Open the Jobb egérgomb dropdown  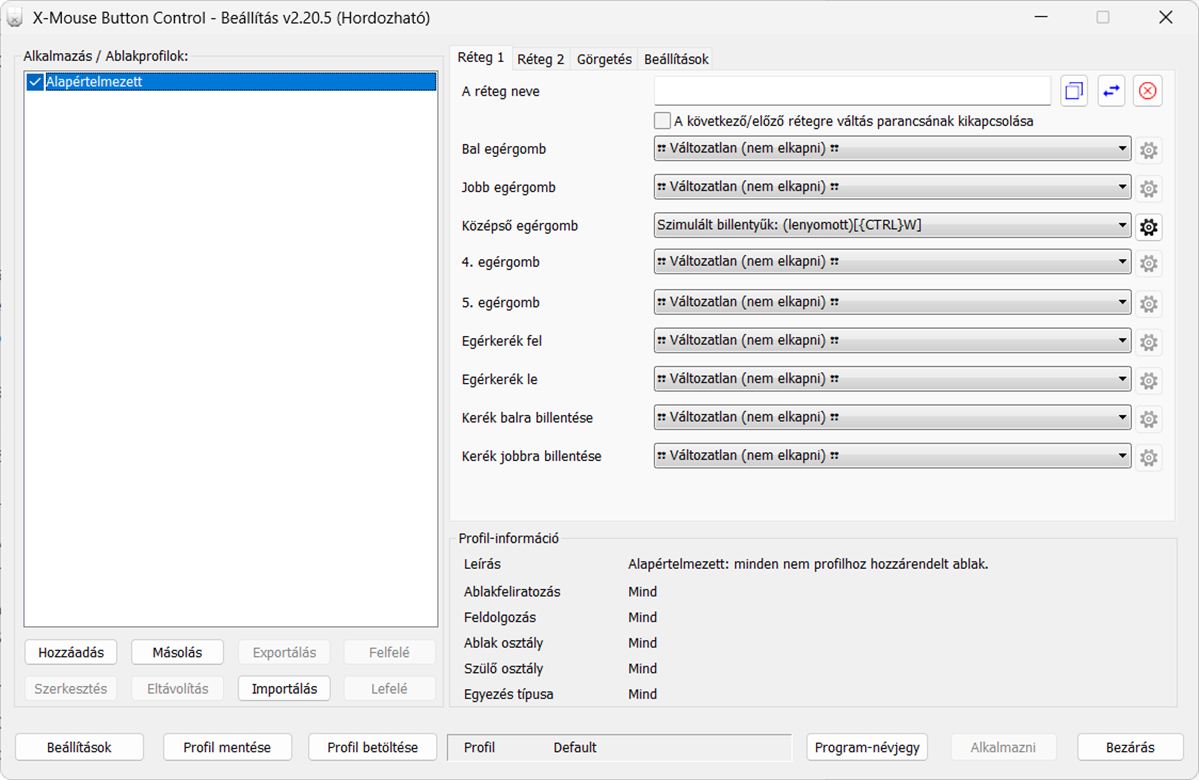[x=892, y=187]
